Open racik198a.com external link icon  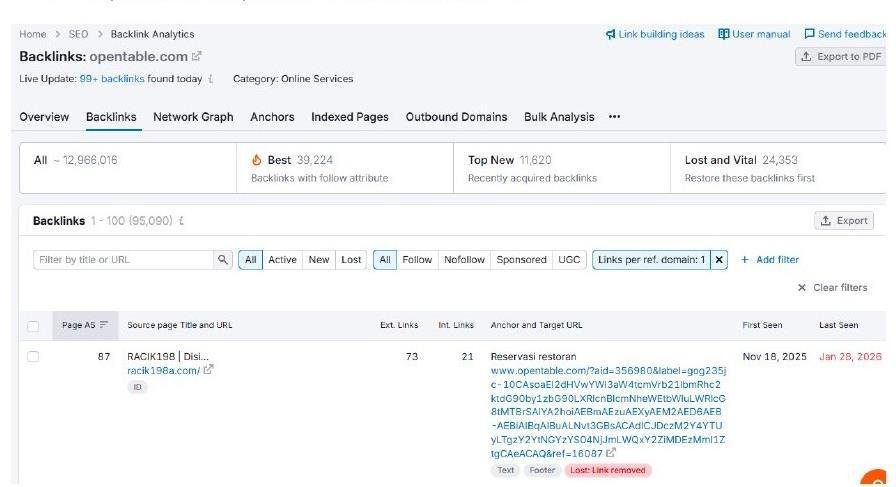point(208,370)
